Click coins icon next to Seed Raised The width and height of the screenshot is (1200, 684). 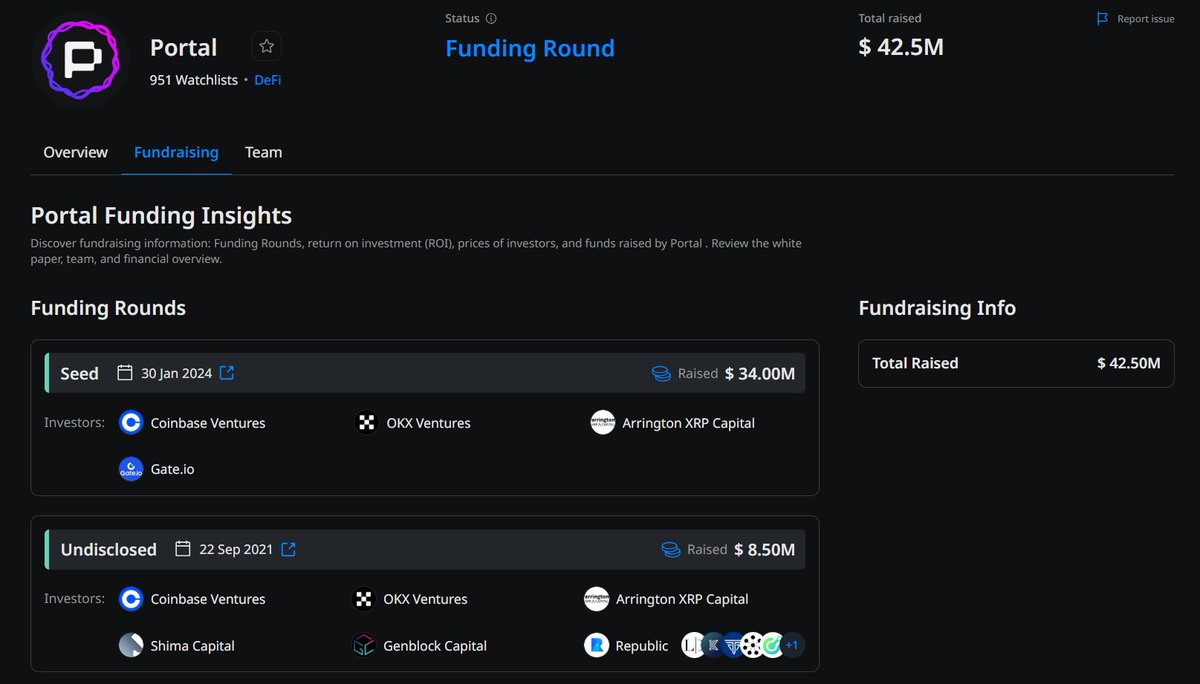click(661, 373)
